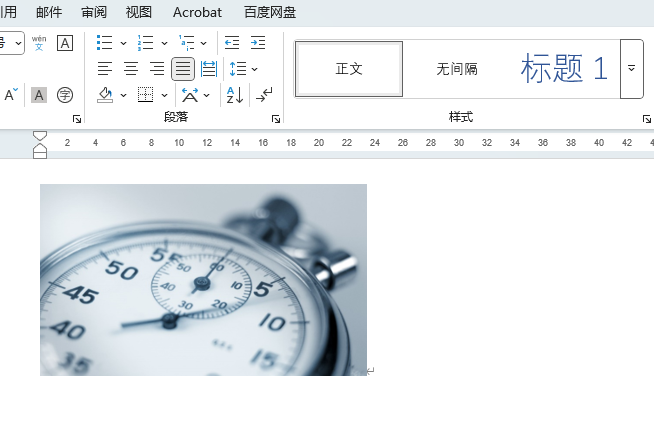Click the shading paint bucket icon
Viewport: 654px width, 448px height.
(105, 95)
